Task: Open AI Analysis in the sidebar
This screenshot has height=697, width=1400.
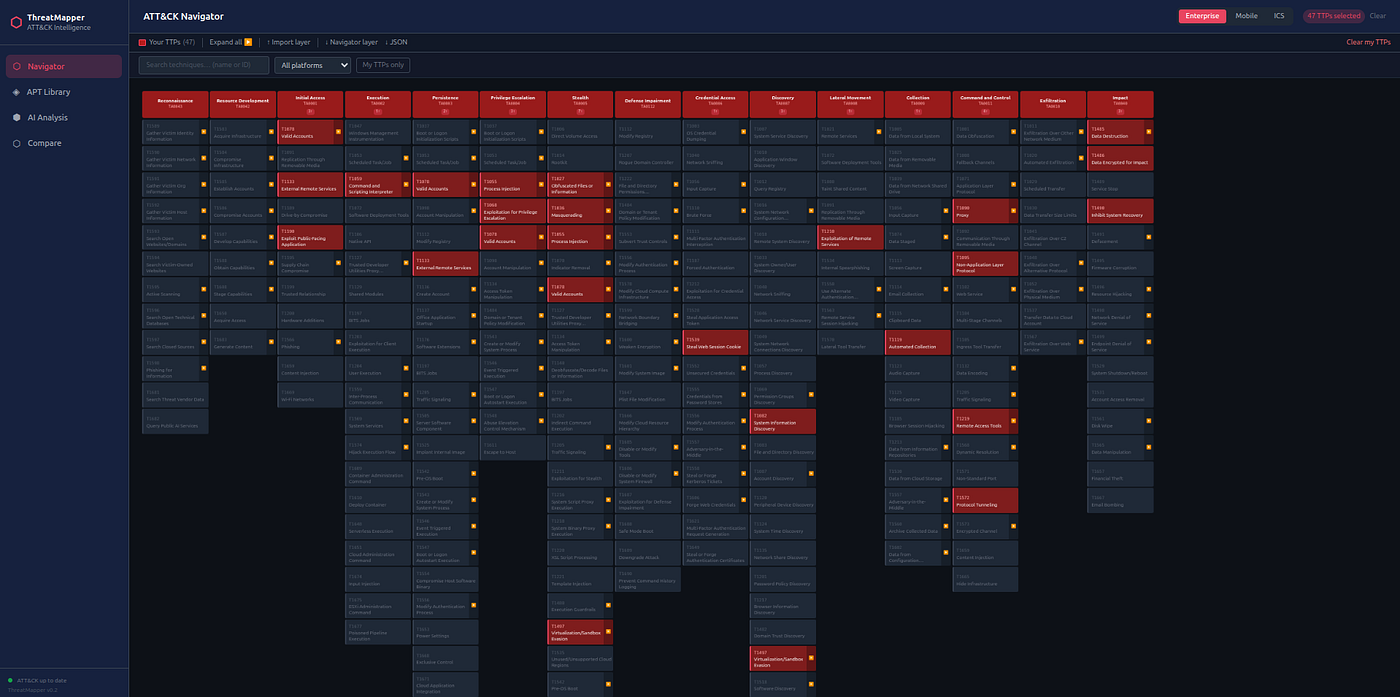Action: point(64,117)
